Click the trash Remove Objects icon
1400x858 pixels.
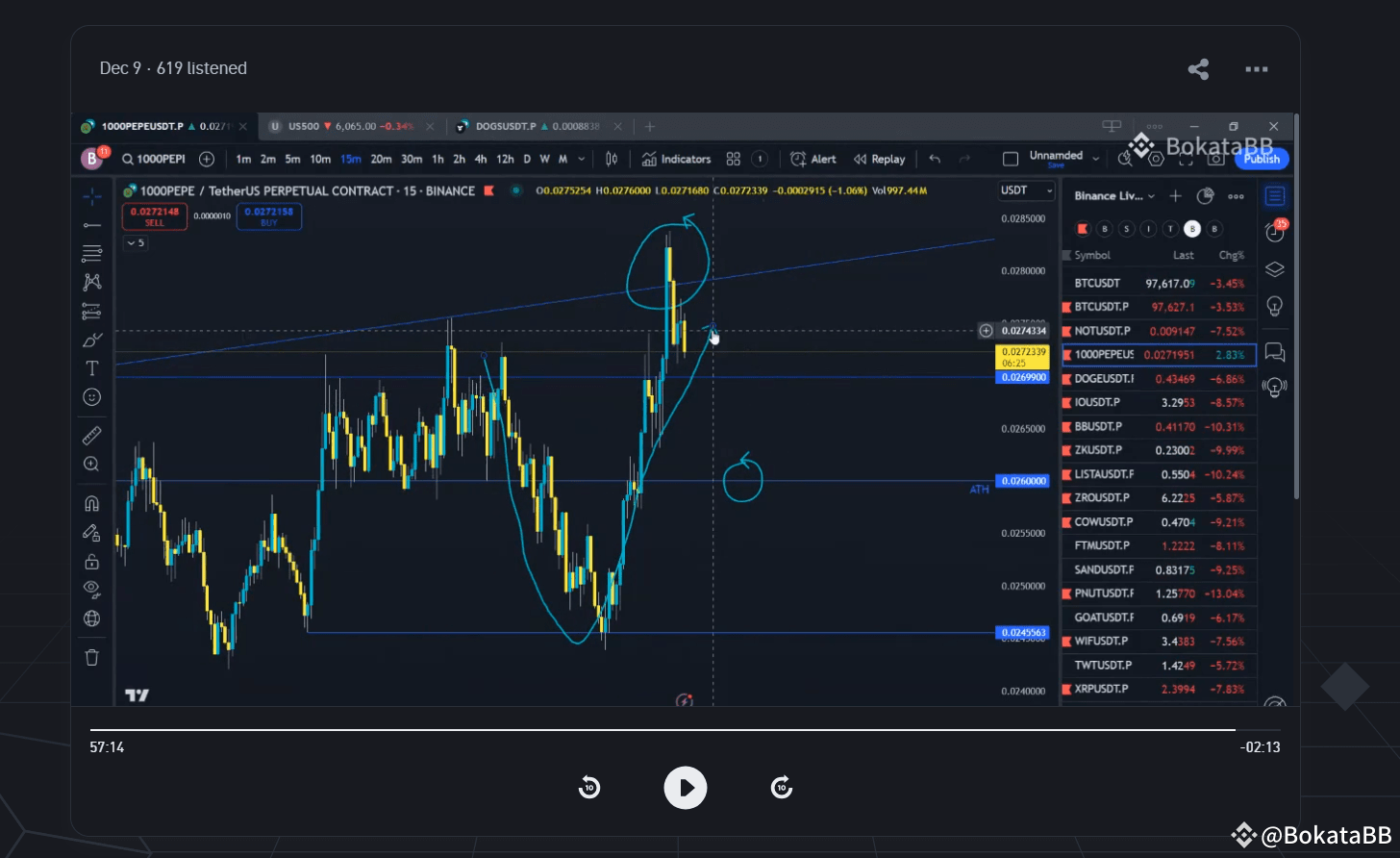click(92, 658)
